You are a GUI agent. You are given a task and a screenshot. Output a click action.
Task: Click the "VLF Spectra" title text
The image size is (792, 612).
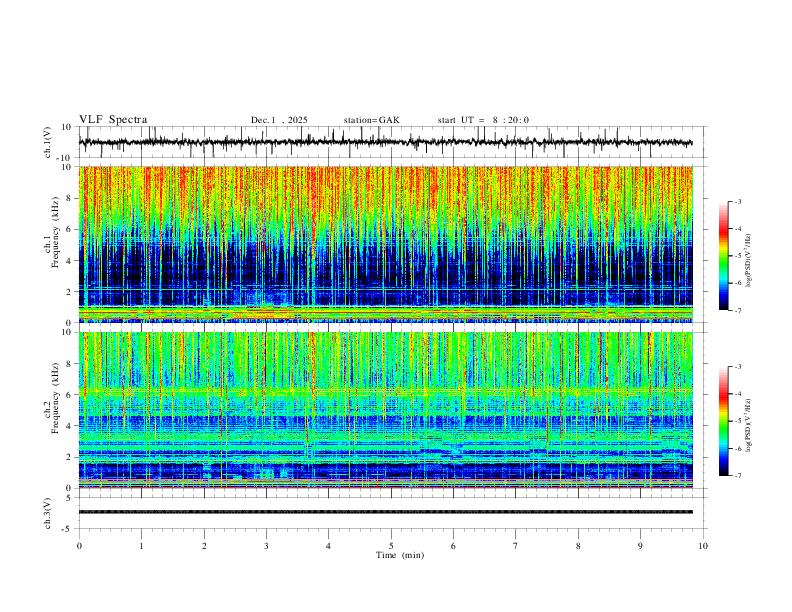click(x=113, y=120)
